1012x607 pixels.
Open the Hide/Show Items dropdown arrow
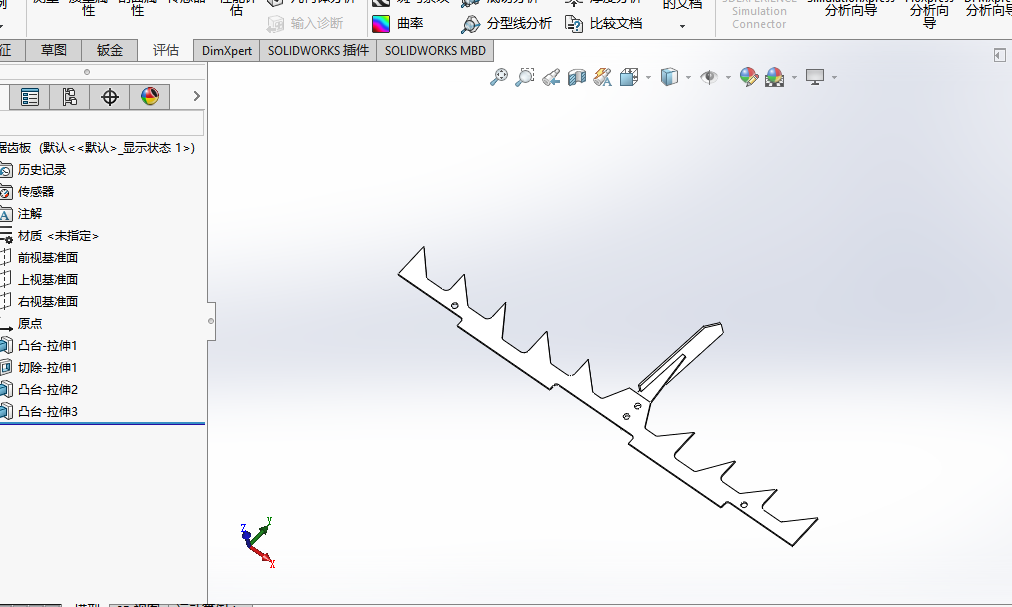[729, 77]
